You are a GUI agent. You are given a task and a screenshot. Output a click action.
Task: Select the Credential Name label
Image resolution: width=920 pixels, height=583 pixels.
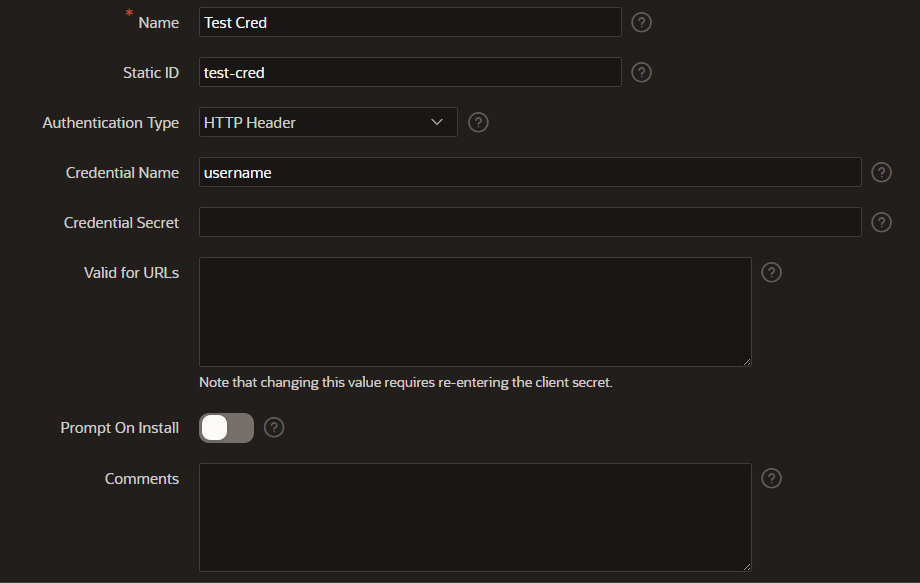tap(122, 173)
